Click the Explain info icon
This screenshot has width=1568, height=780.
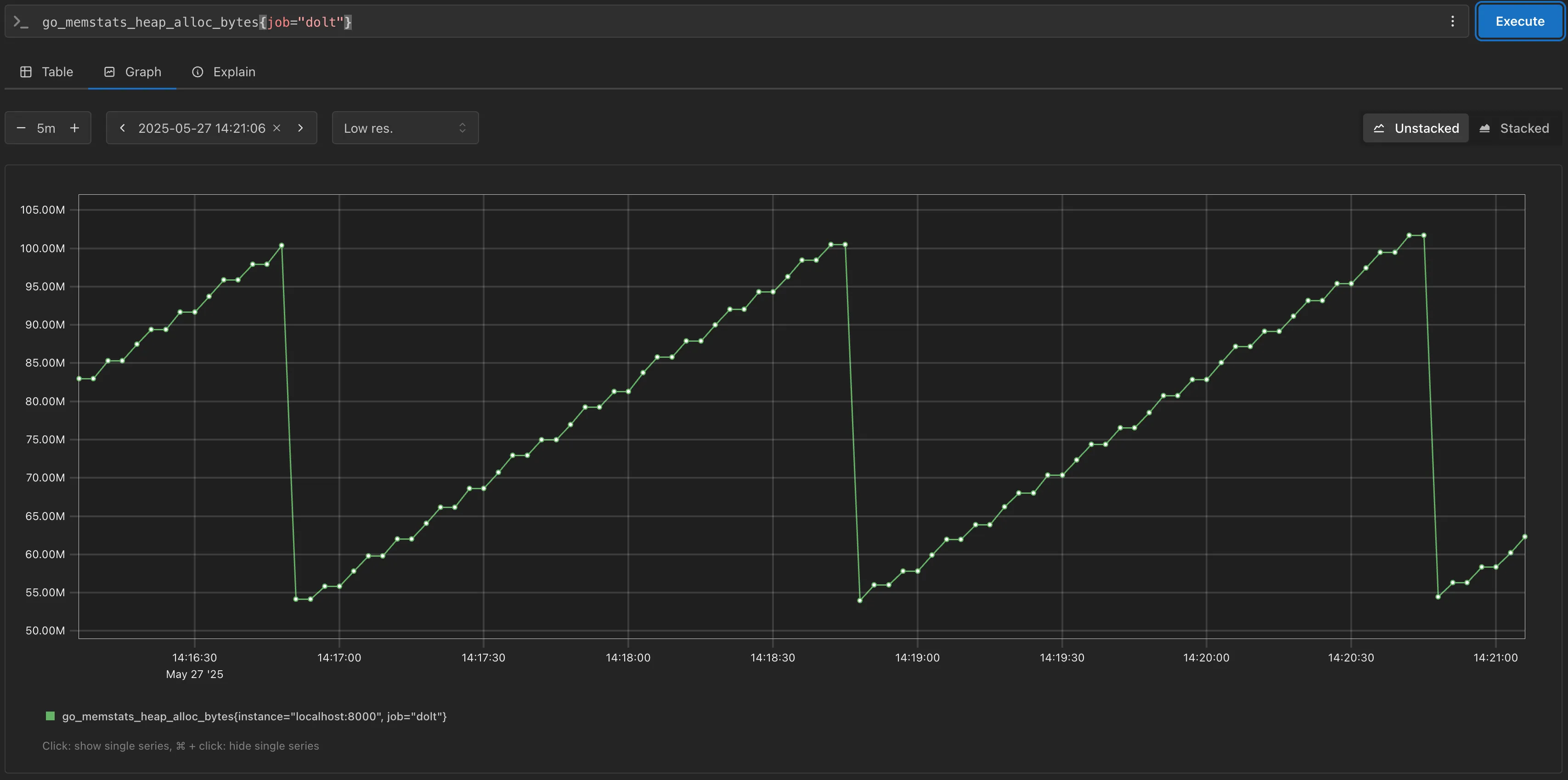(198, 71)
